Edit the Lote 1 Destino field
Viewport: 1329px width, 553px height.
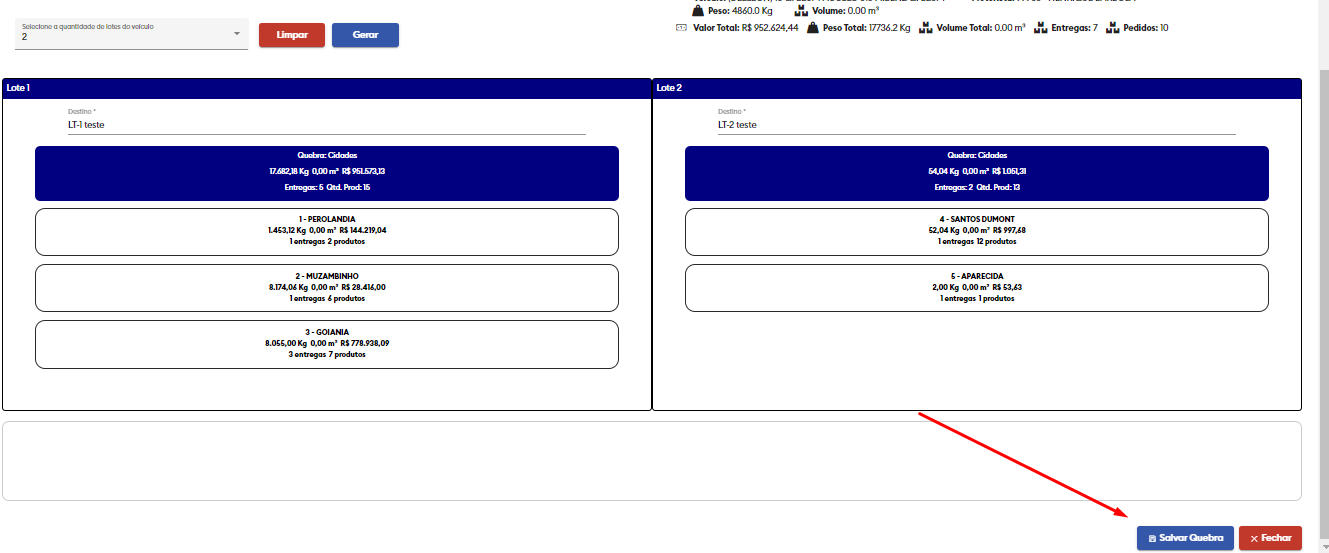coord(327,125)
